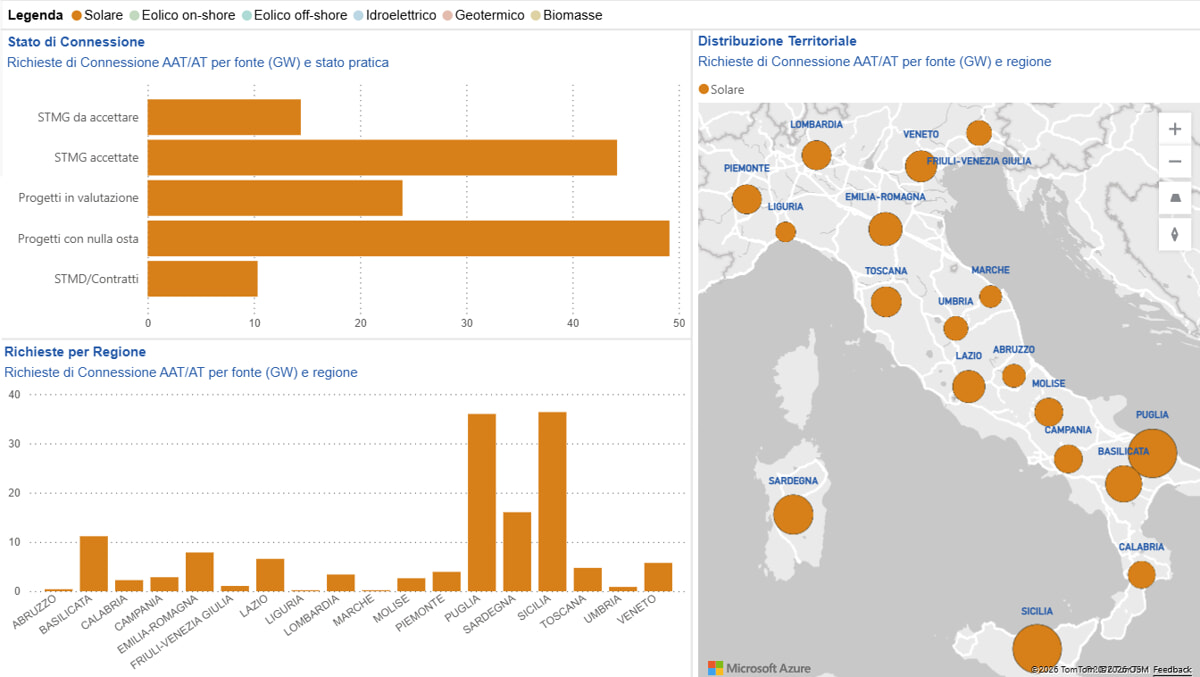
Task: Click the Puglia bubble on the map
Action: coord(1152,453)
